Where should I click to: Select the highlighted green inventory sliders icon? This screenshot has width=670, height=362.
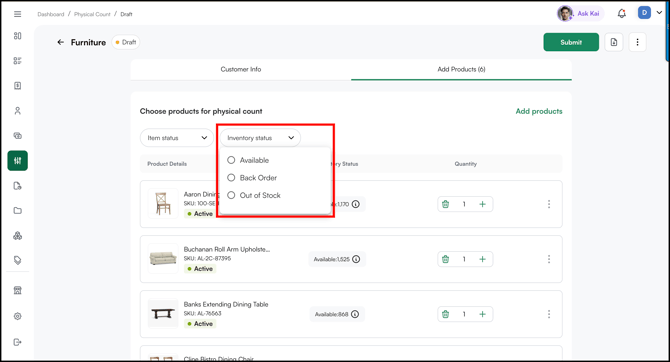[x=18, y=161]
